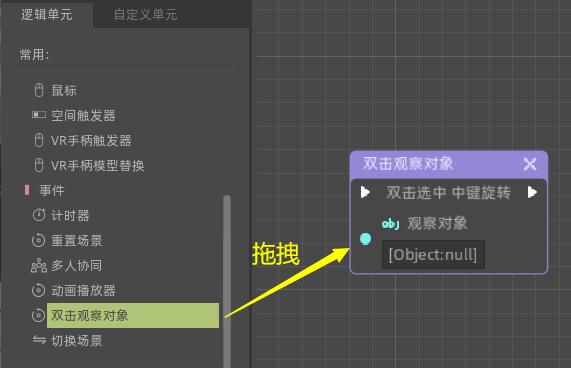
Task: Click the cyan 观察对象 input port dot
Action: coord(365,239)
